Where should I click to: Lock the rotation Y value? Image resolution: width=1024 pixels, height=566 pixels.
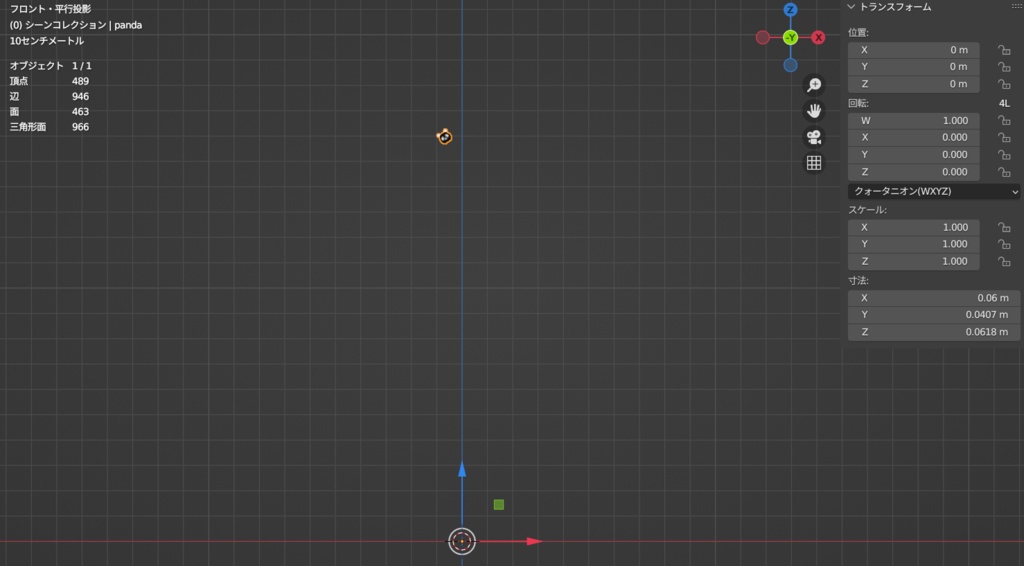click(1004, 155)
